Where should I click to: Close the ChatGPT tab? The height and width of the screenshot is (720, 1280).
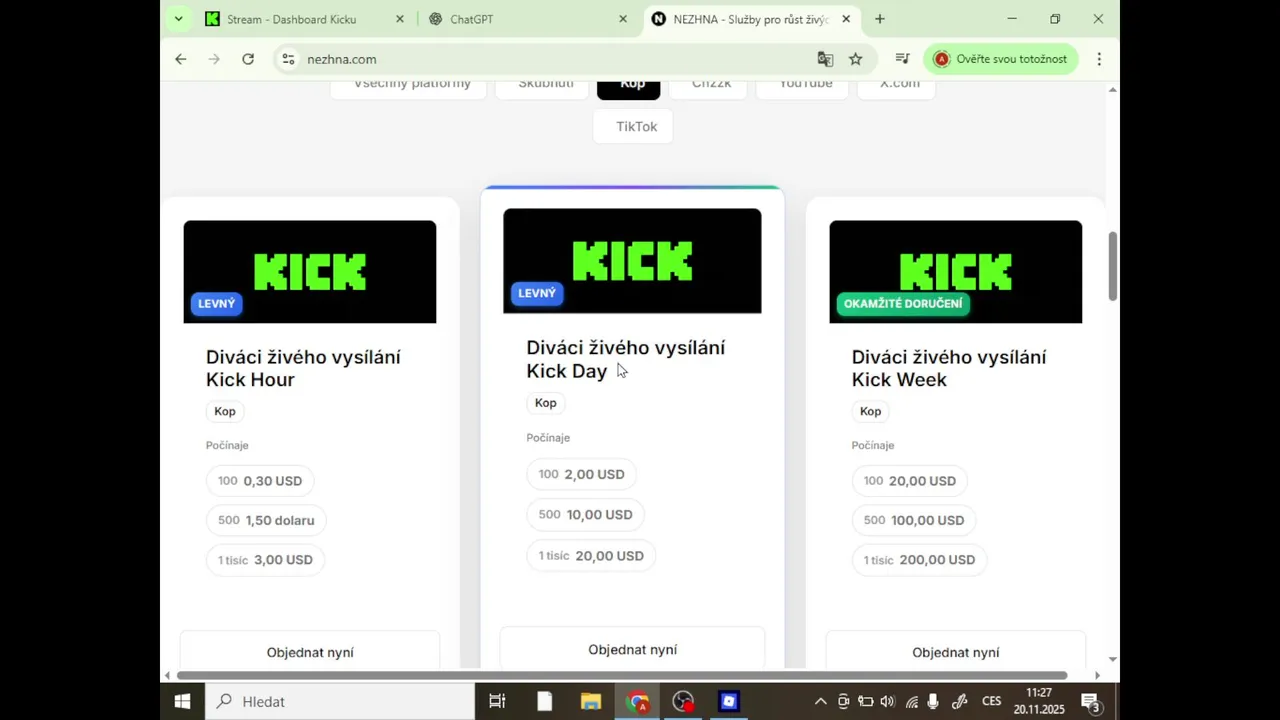coord(623,19)
